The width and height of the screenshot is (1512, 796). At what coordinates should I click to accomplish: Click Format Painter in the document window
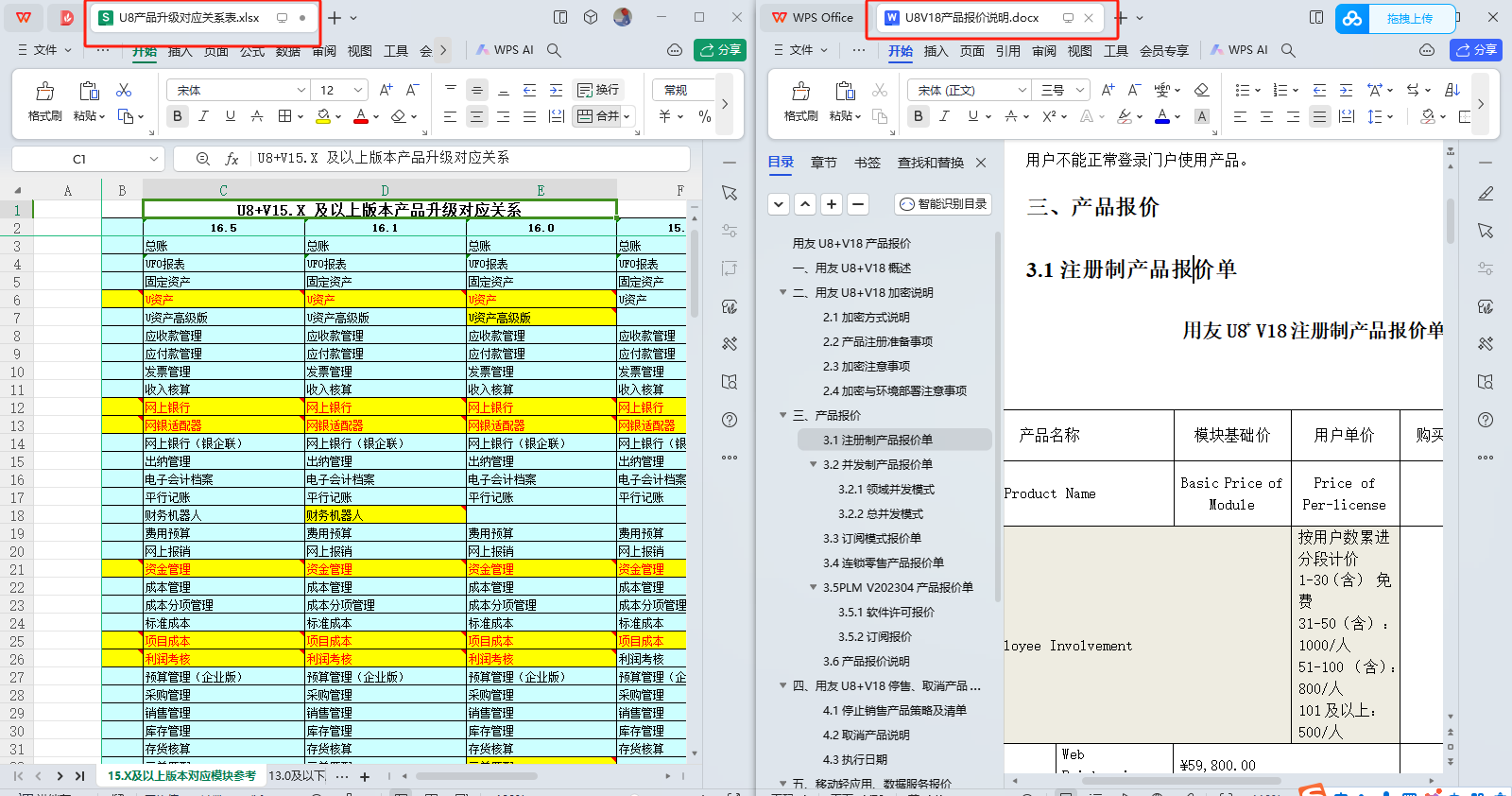(x=800, y=101)
